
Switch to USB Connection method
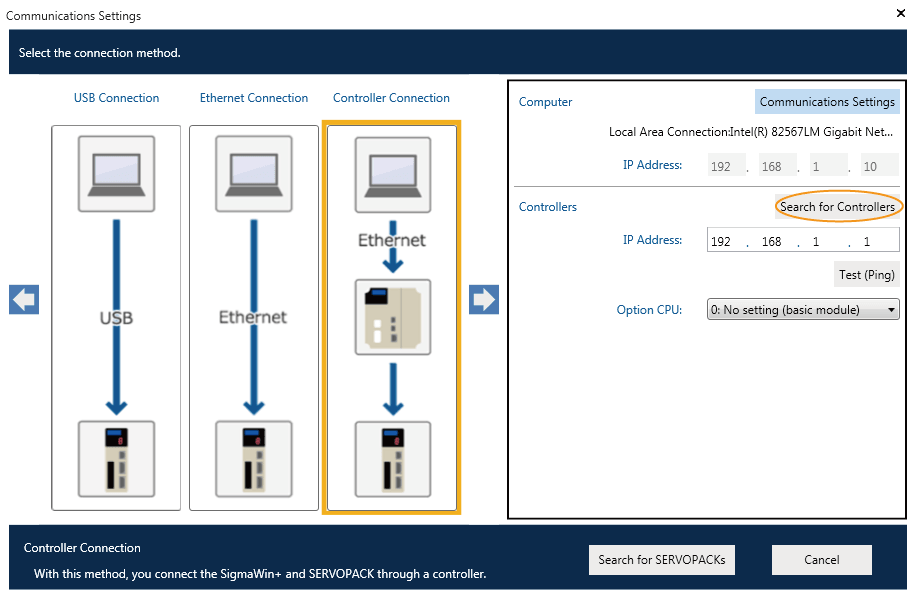116,98
